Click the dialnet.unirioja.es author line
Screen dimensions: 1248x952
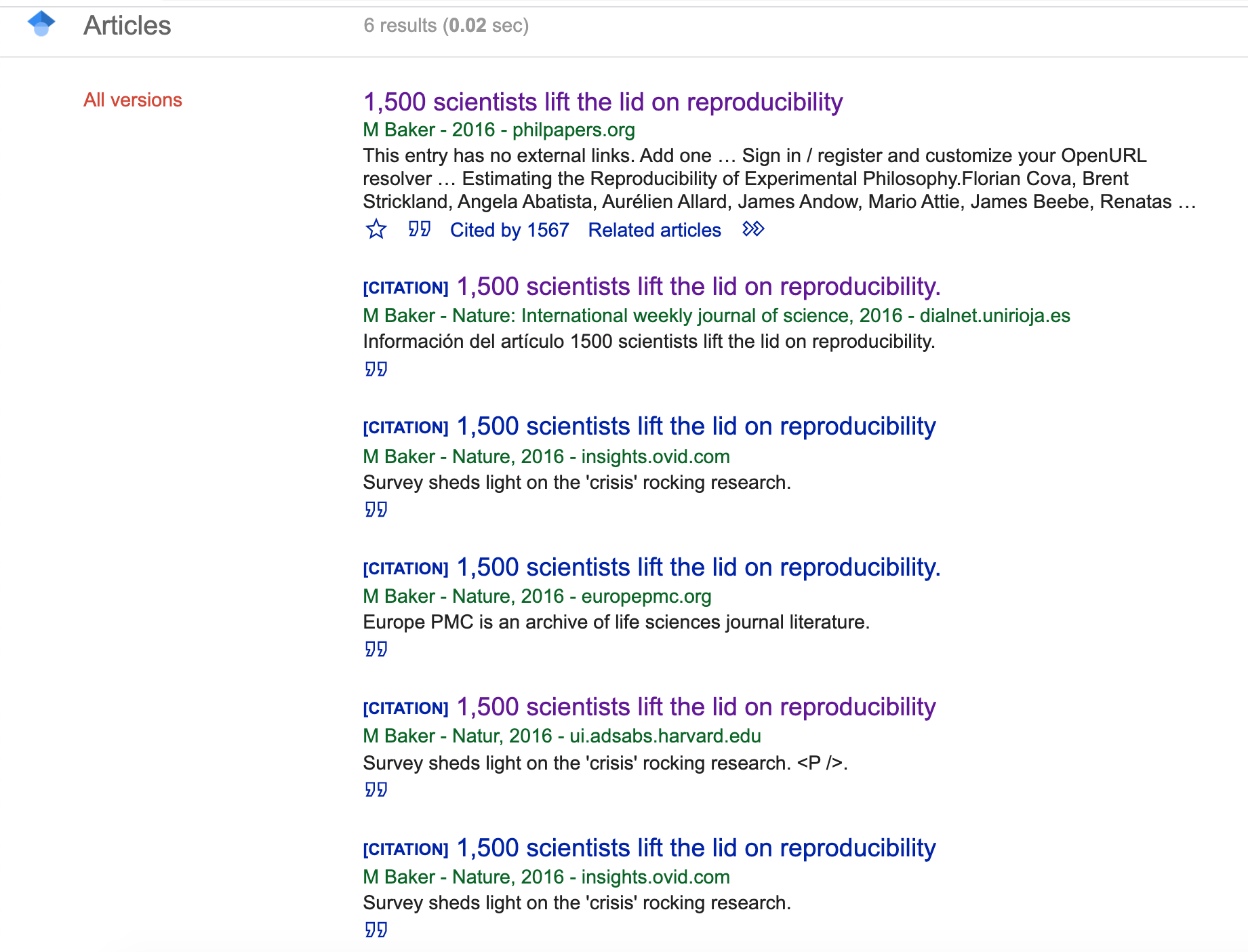click(x=717, y=315)
